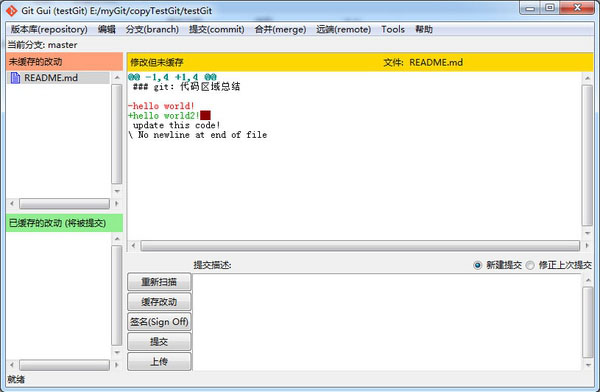Click the trailing whitespace red marker after world2!
Screen dimensions: 600x392
click(x=205, y=116)
